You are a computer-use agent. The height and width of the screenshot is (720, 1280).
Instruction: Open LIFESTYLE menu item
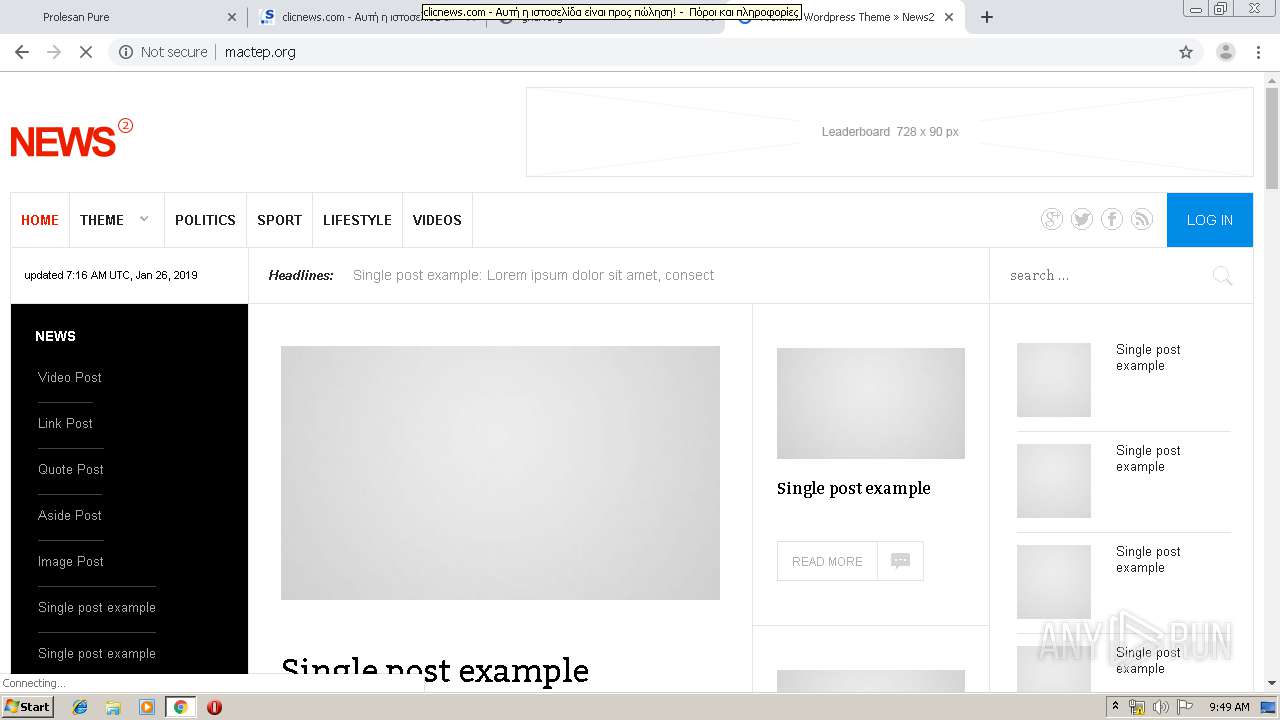[x=357, y=220]
